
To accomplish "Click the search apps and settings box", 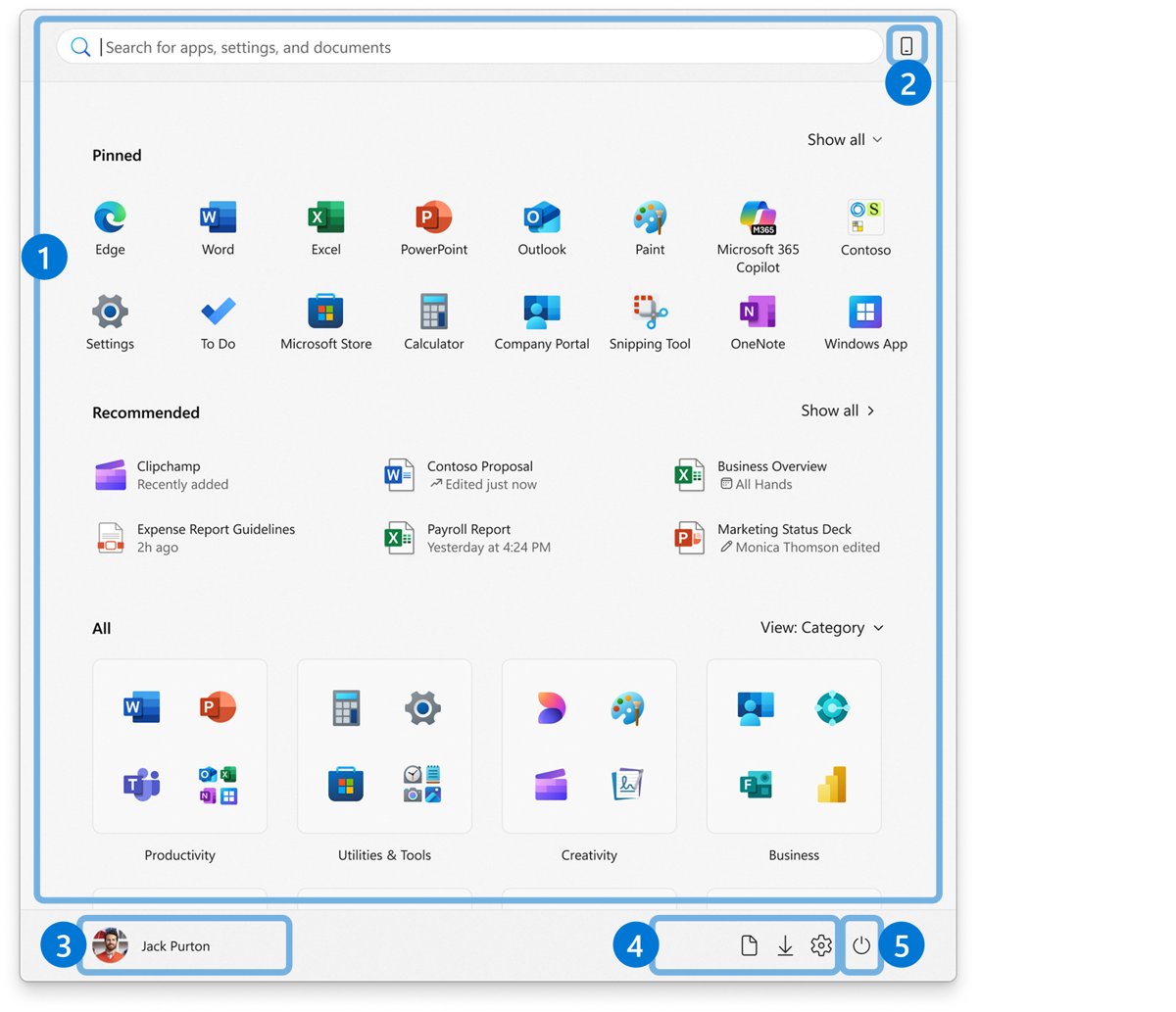I will pos(469,47).
